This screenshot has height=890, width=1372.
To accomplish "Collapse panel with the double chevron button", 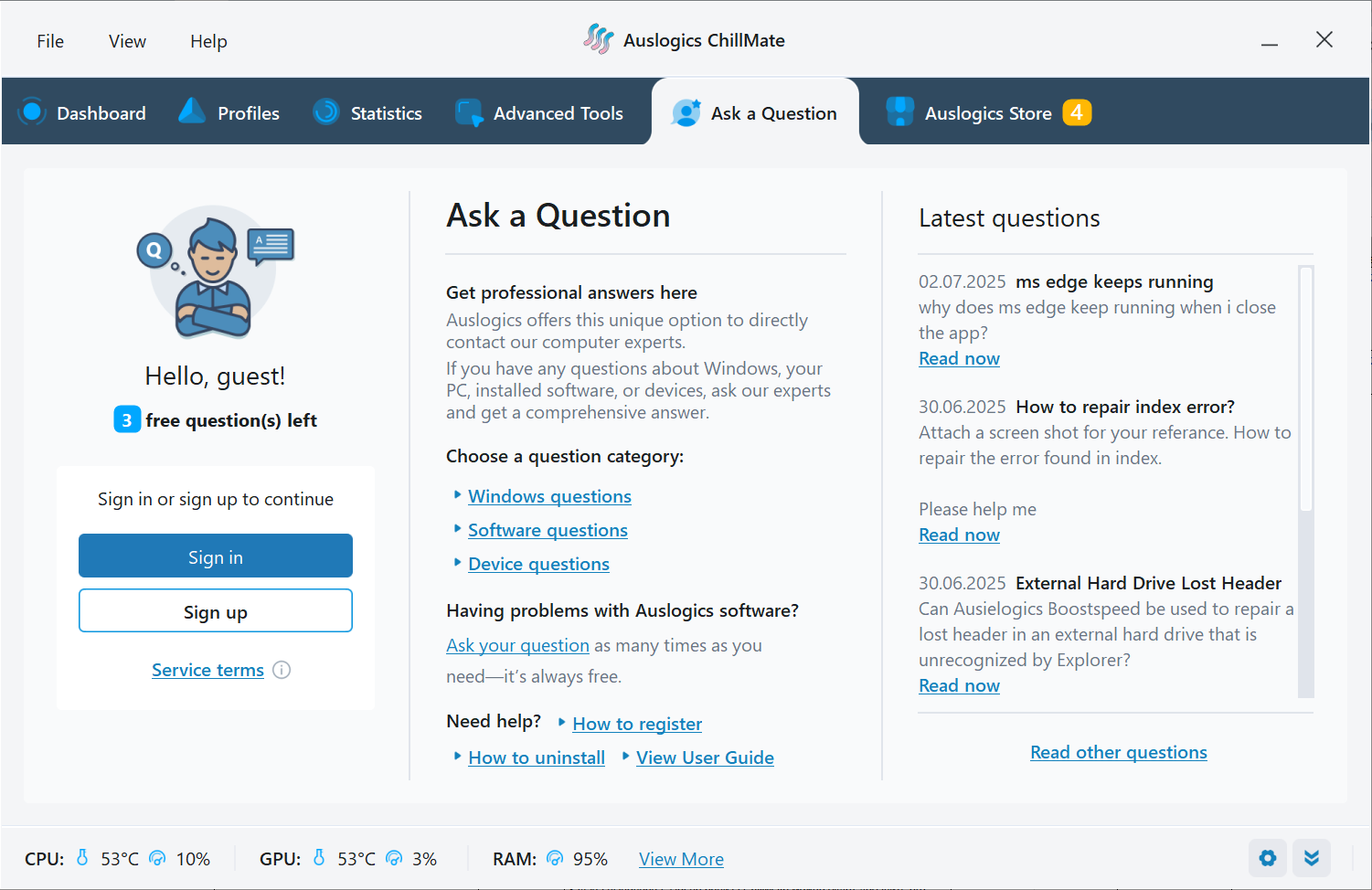I will point(1312,858).
